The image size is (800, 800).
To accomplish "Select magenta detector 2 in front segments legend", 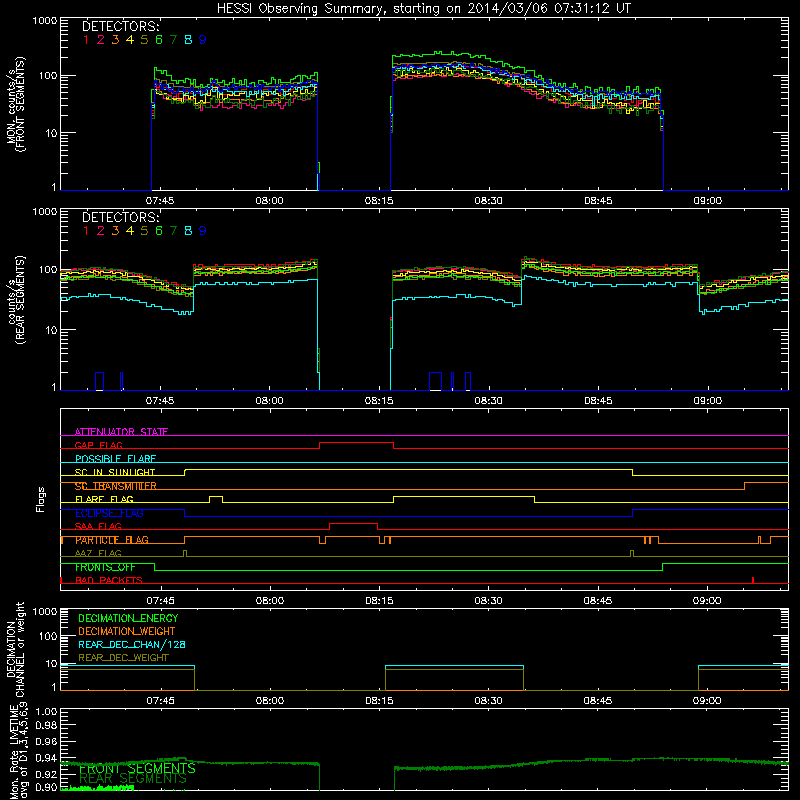I will pyautogui.click(x=101, y=40).
